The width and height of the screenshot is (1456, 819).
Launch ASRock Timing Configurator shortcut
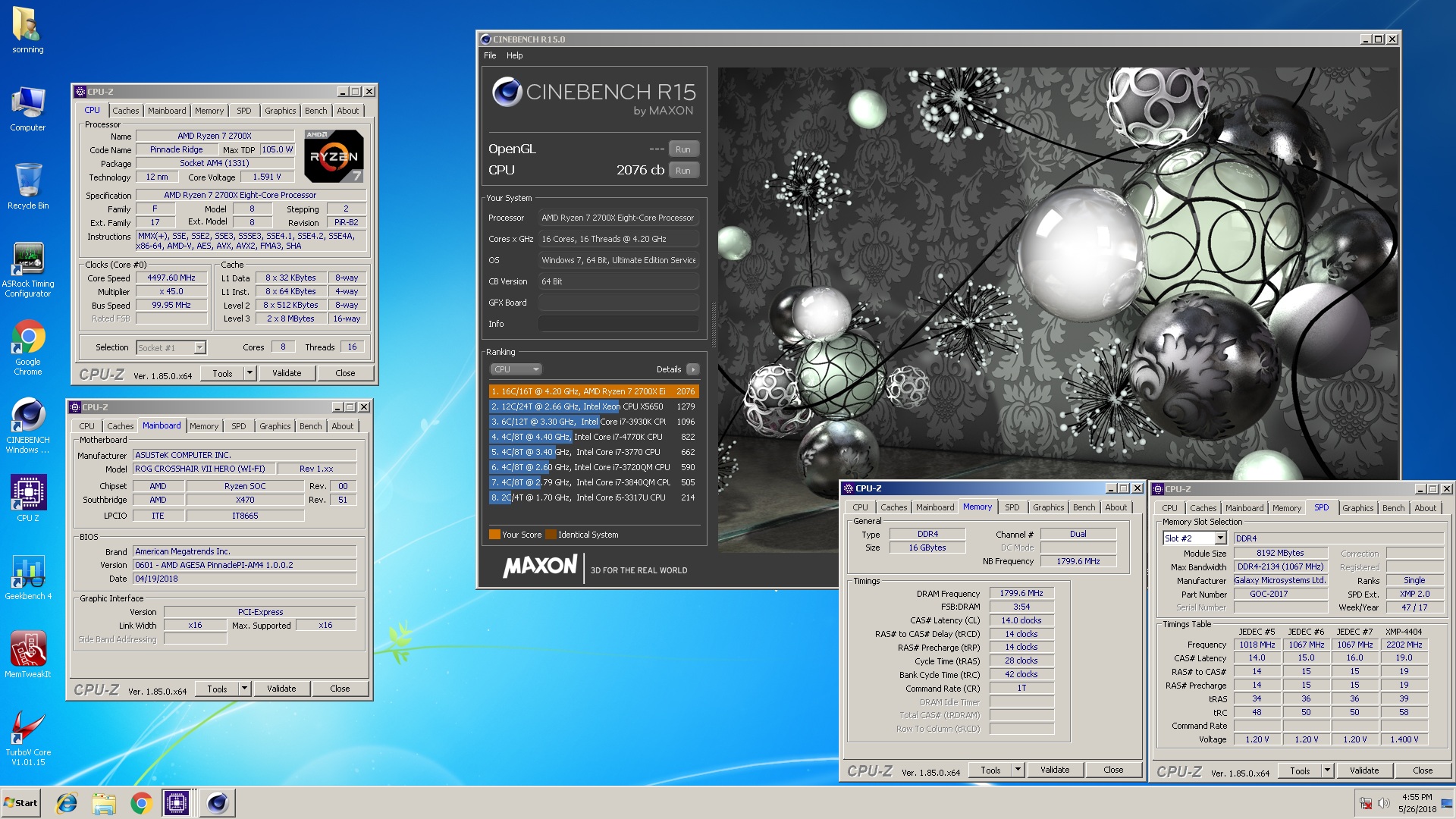(x=27, y=269)
